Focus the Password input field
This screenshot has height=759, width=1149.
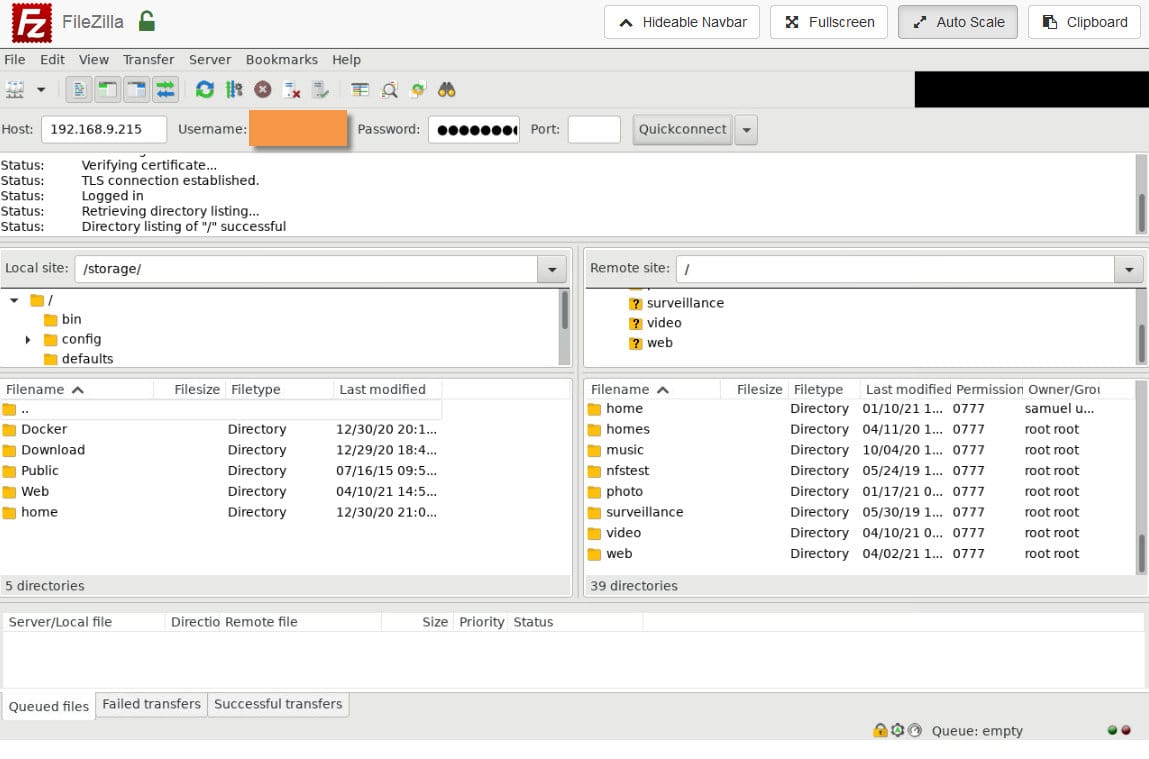pos(474,130)
